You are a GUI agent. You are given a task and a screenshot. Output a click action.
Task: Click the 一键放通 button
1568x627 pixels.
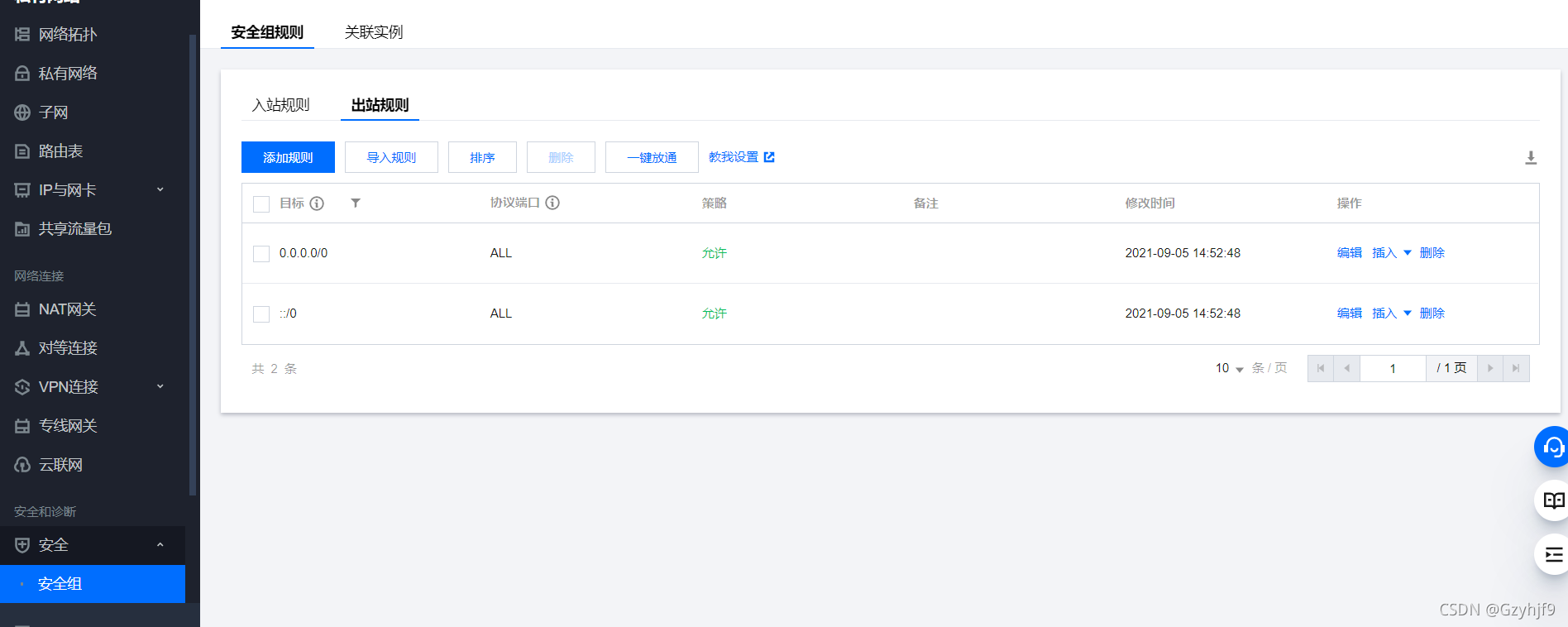point(652,157)
